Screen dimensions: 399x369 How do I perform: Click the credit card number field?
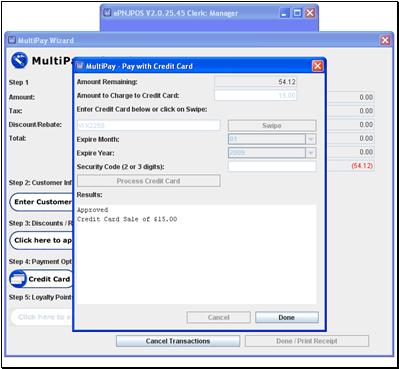coord(148,126)
